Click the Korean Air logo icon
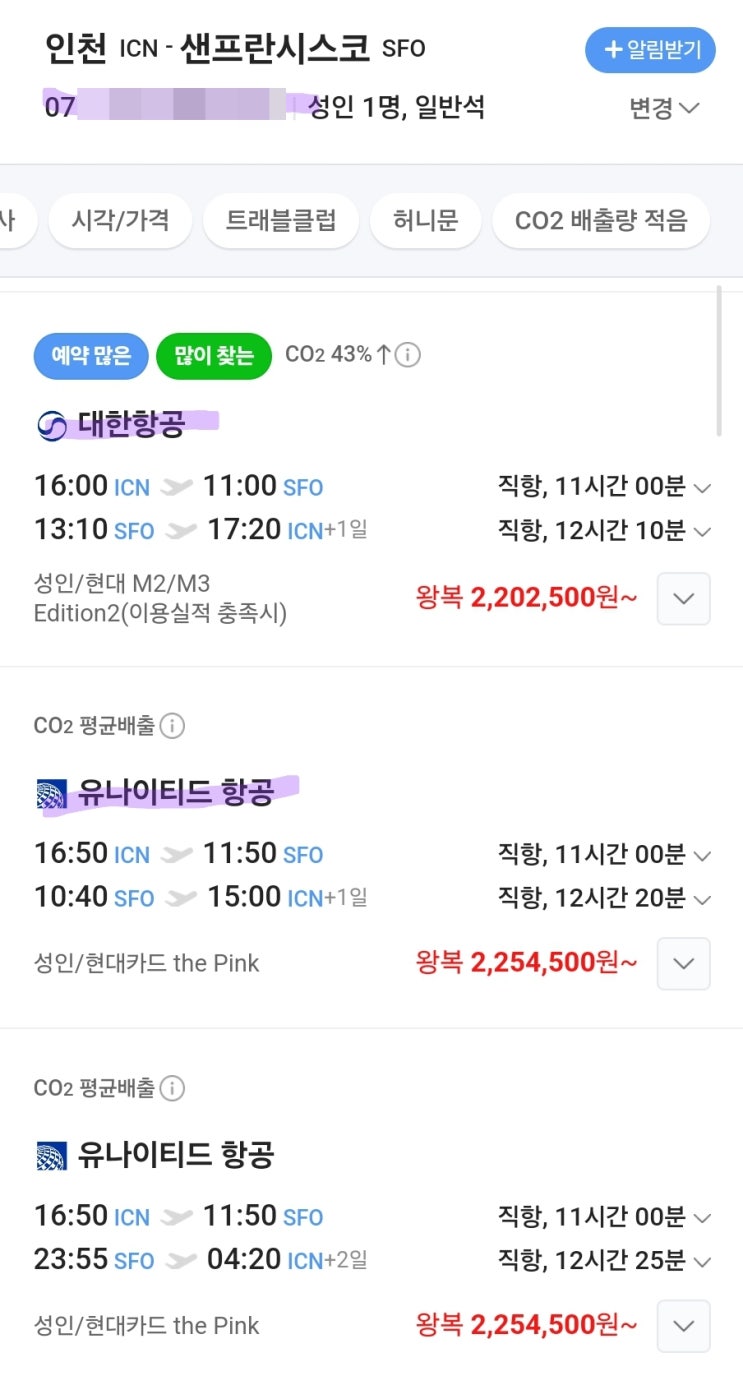Viewport: 743px width, 1385px height. click(x=52, y=426)
